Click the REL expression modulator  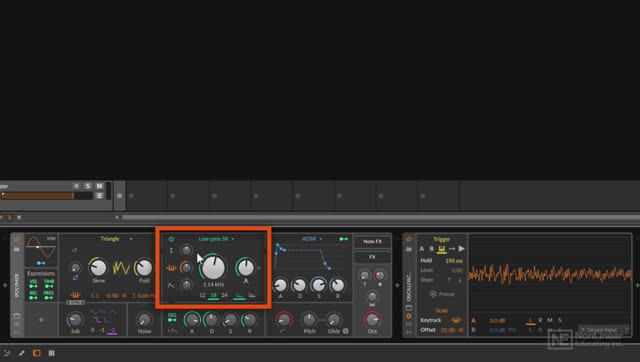click(33, 295)
